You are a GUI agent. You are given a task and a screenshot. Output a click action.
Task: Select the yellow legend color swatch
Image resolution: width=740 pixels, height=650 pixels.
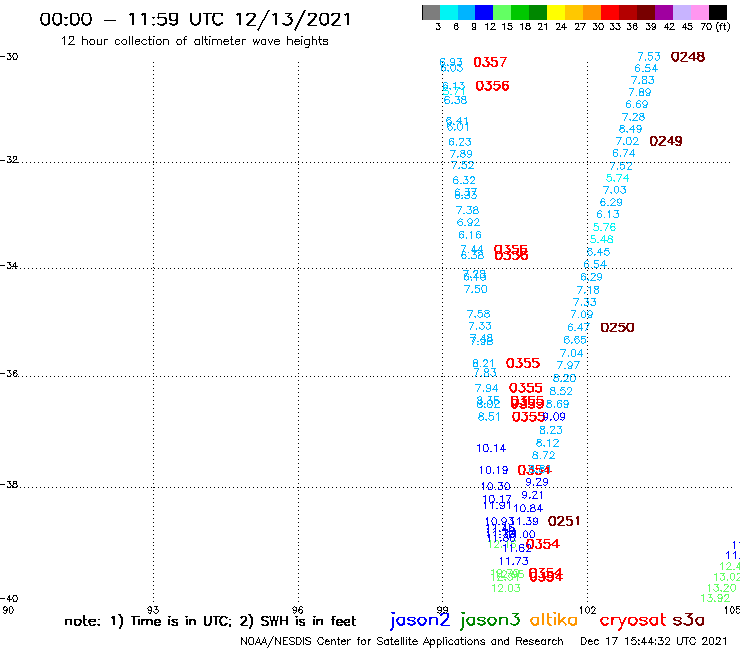(x=556, y=12)
